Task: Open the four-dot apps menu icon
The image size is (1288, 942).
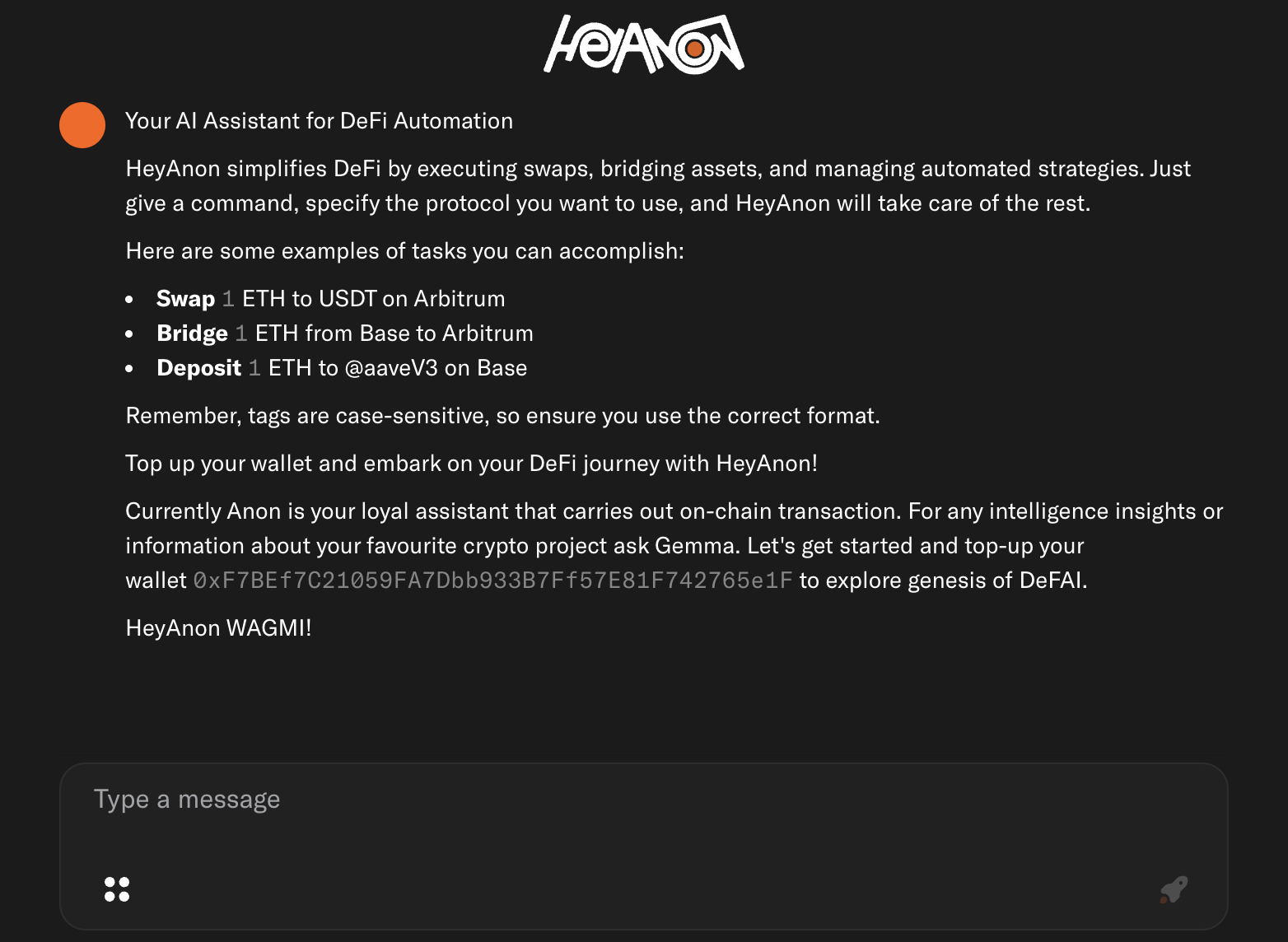Action: [x=117, y=889]
